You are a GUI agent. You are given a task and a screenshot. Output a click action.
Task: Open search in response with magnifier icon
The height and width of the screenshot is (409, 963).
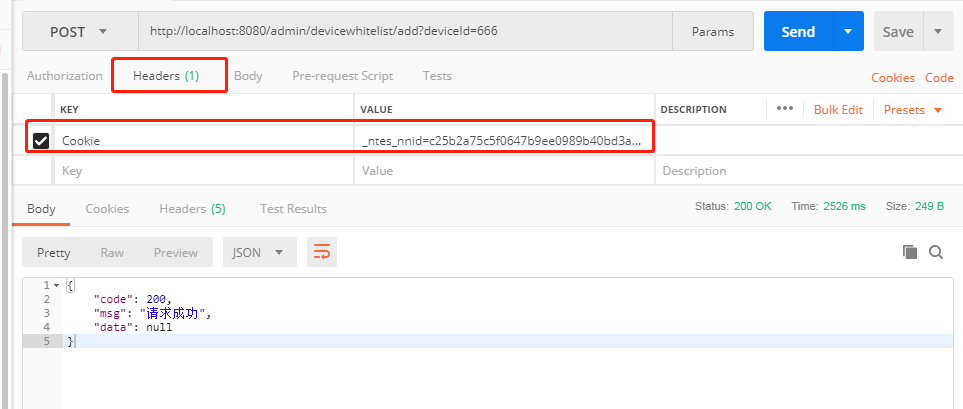(x=936, y=252)
